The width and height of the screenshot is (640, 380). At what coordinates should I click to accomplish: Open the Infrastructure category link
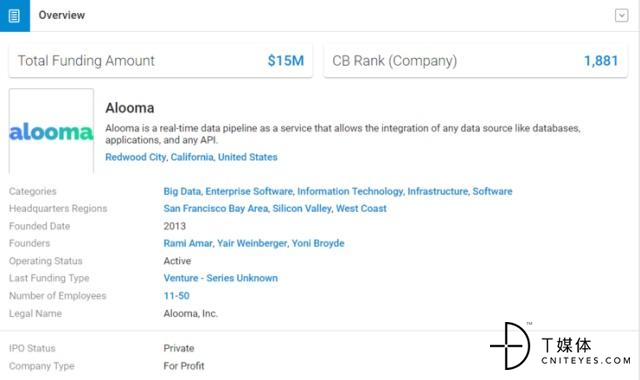point(438,191)
